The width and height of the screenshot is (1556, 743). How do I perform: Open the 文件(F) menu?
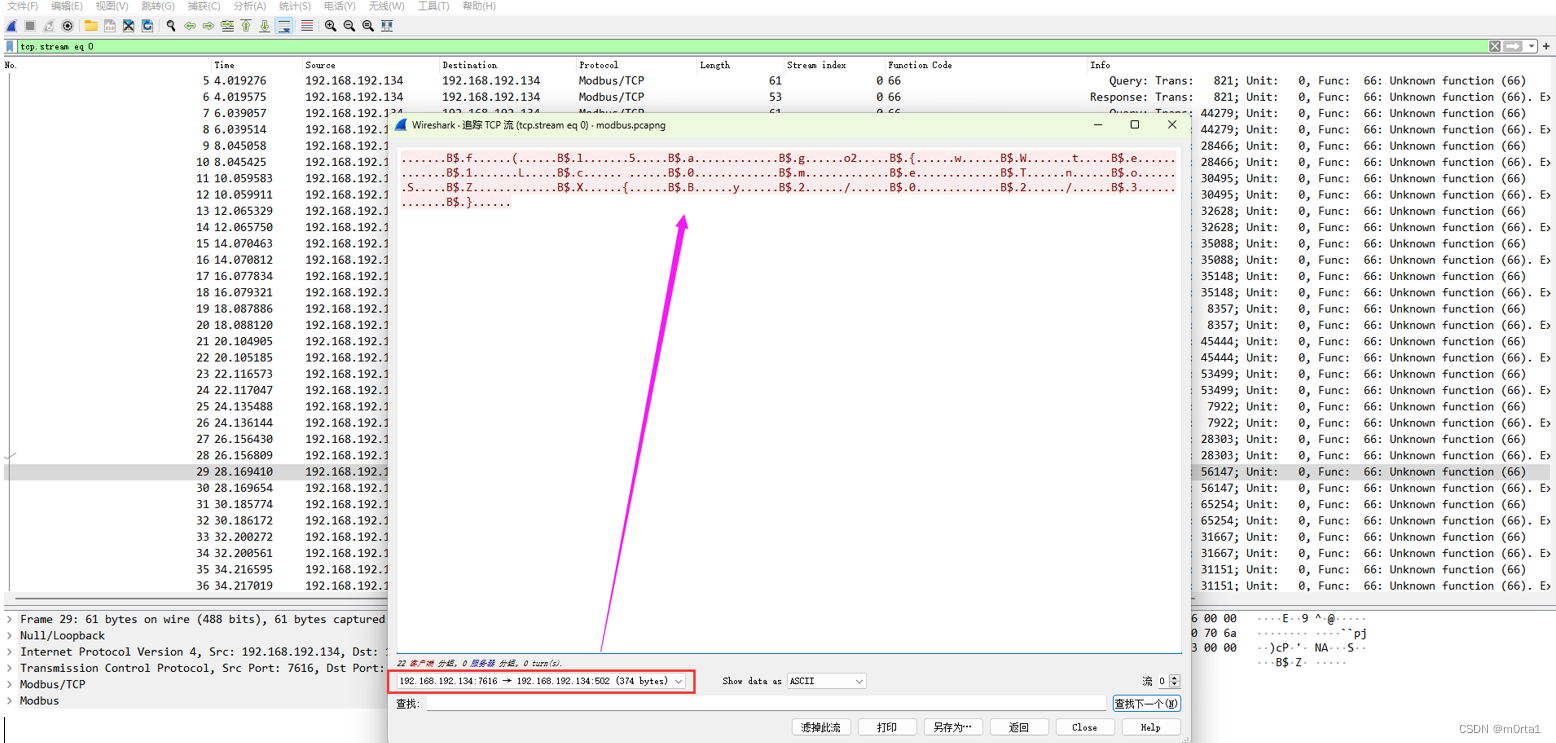pos(23,6)
